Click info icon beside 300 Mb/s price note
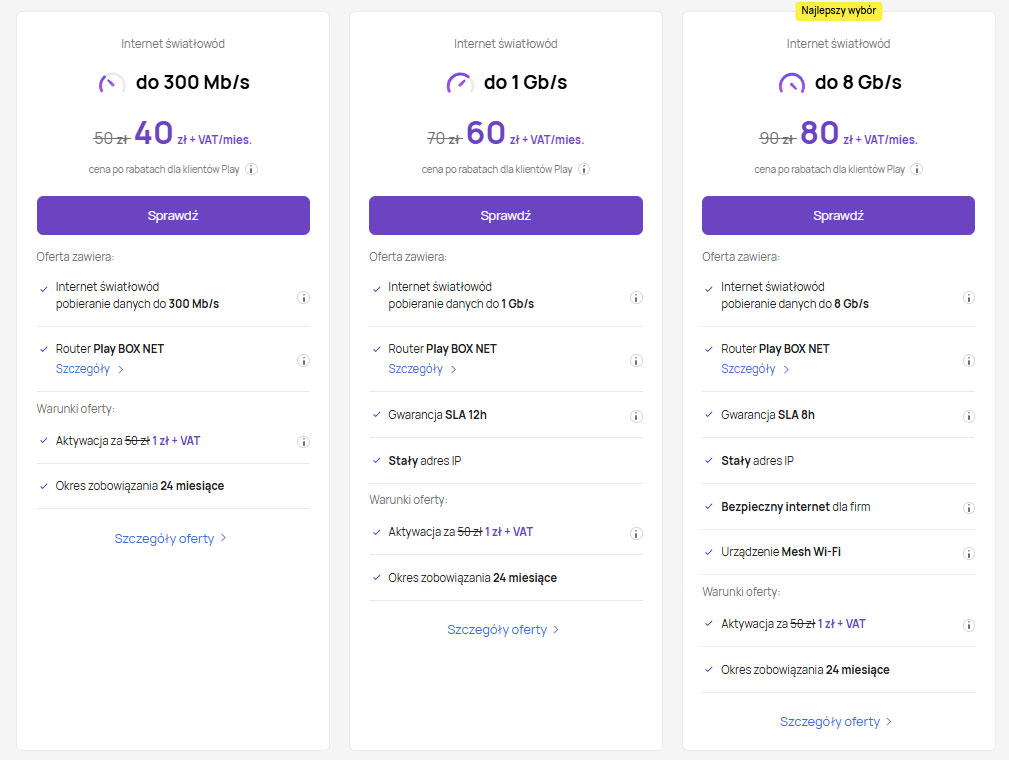This screenshot has height=760, width=1009. (x=252, y=169)
